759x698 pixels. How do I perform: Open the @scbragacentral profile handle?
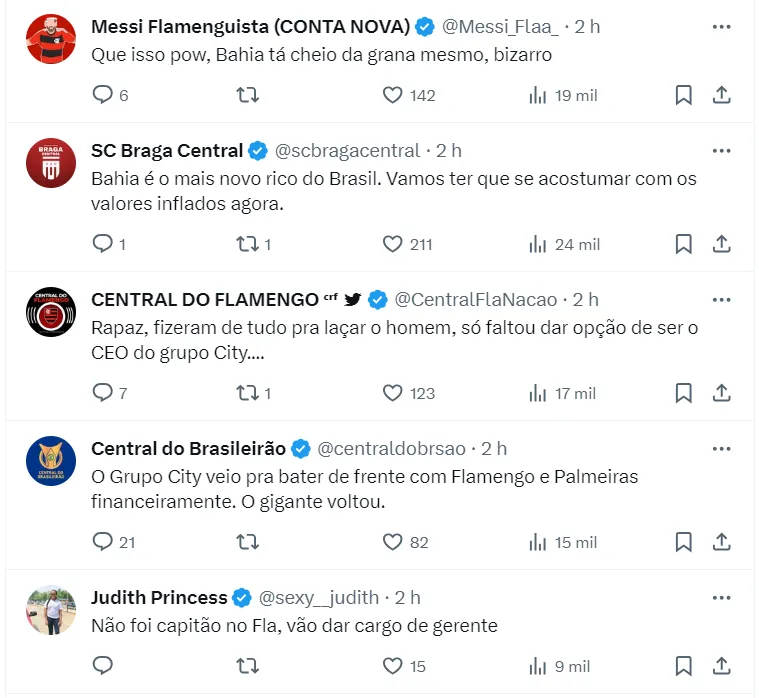tap(347, 151)
